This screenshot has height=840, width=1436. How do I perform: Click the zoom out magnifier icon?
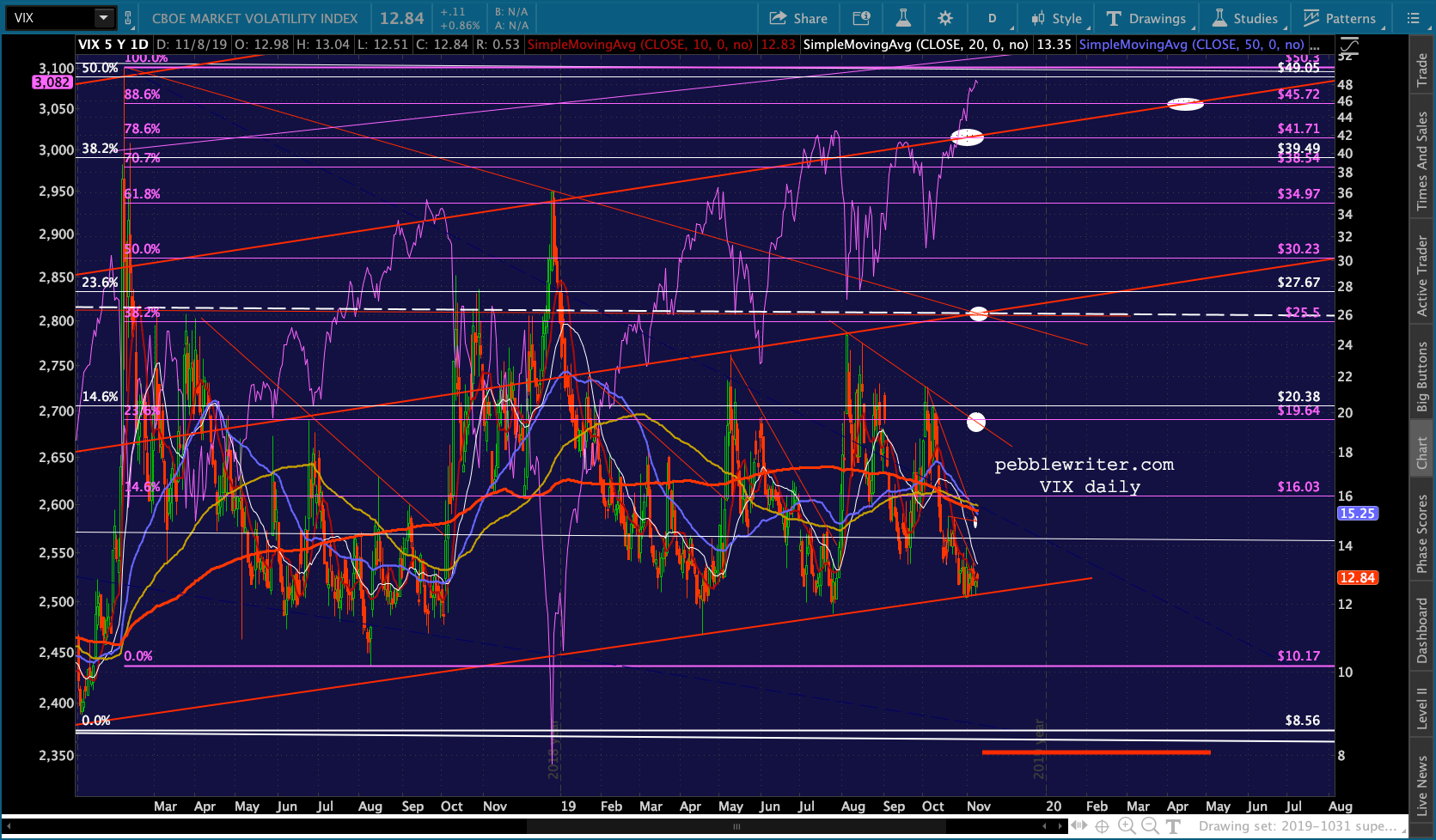[x=1150, y=826]
